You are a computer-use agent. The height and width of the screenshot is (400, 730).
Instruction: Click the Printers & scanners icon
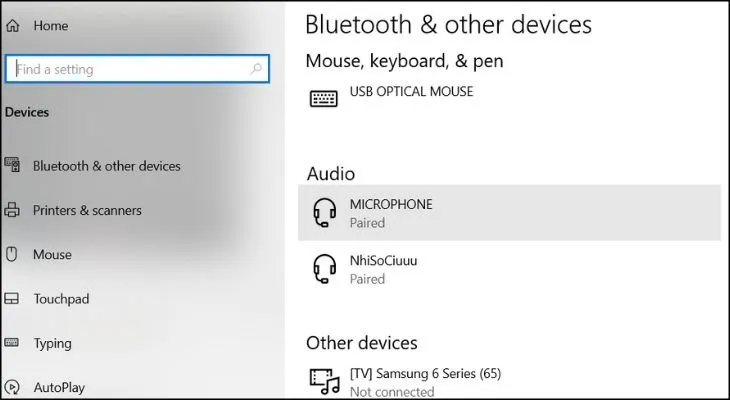(12, 210)
